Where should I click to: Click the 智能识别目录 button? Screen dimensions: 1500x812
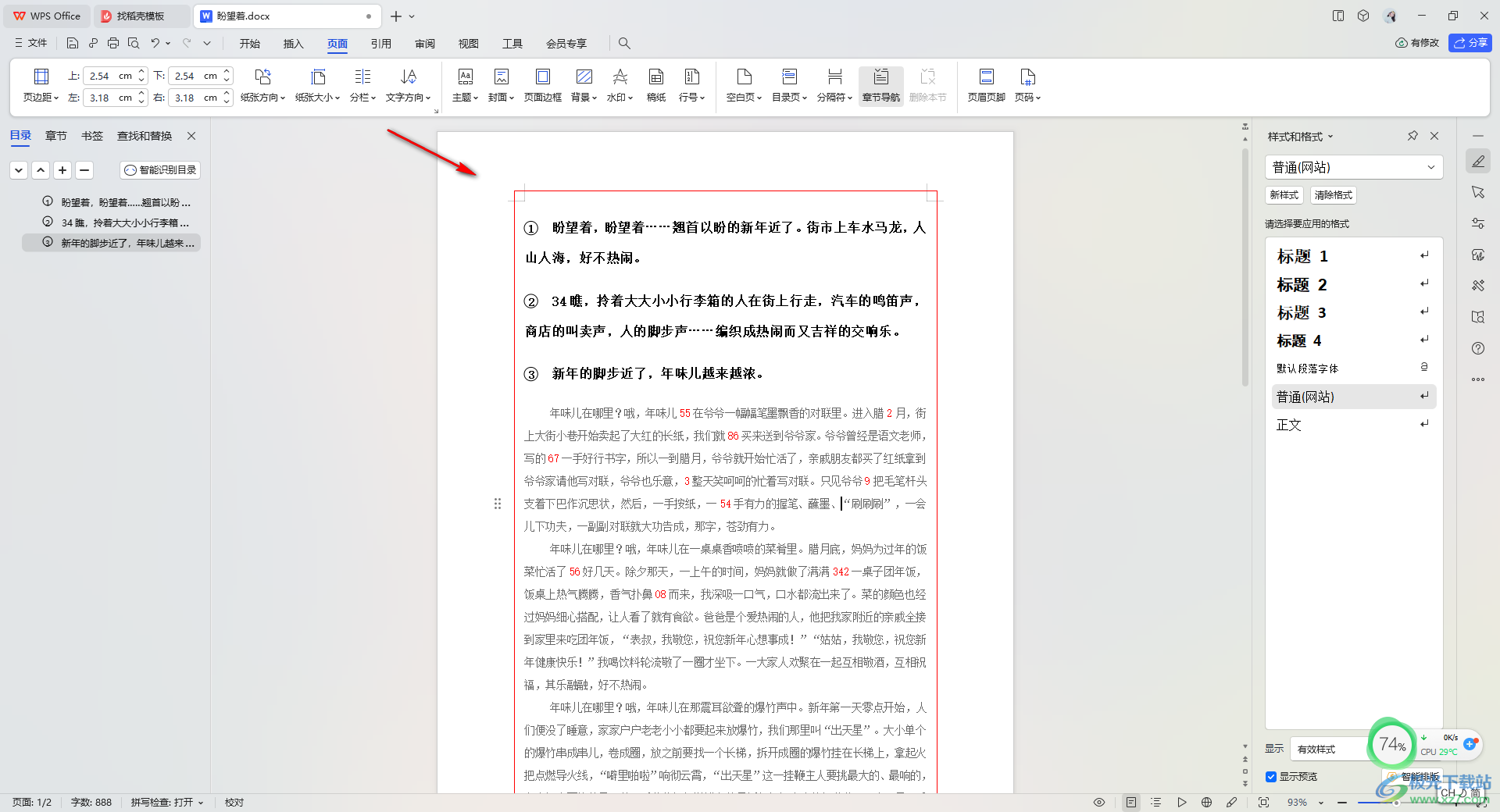click(x=160, y=170)
